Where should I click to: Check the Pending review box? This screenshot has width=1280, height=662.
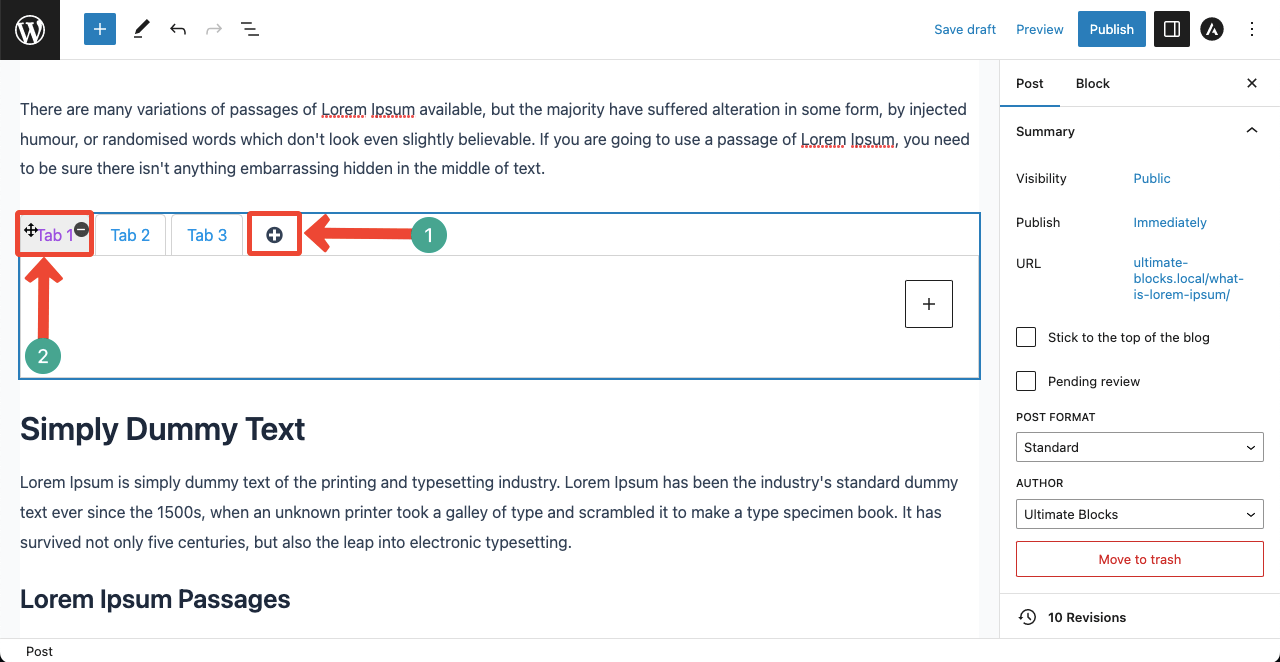(x=1026, y=381)
